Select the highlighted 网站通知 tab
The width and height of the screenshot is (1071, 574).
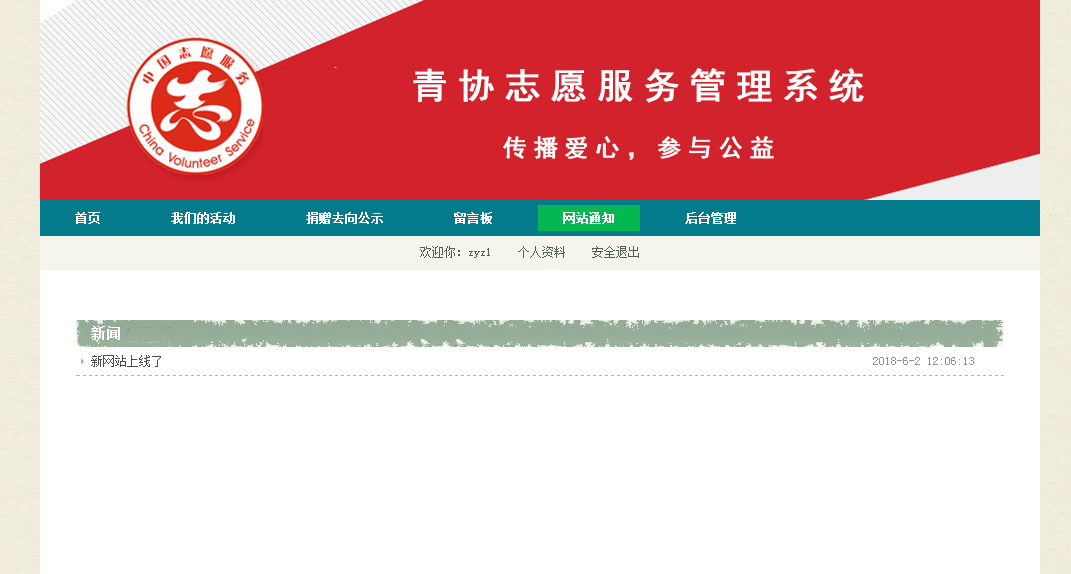coord(589,218)
